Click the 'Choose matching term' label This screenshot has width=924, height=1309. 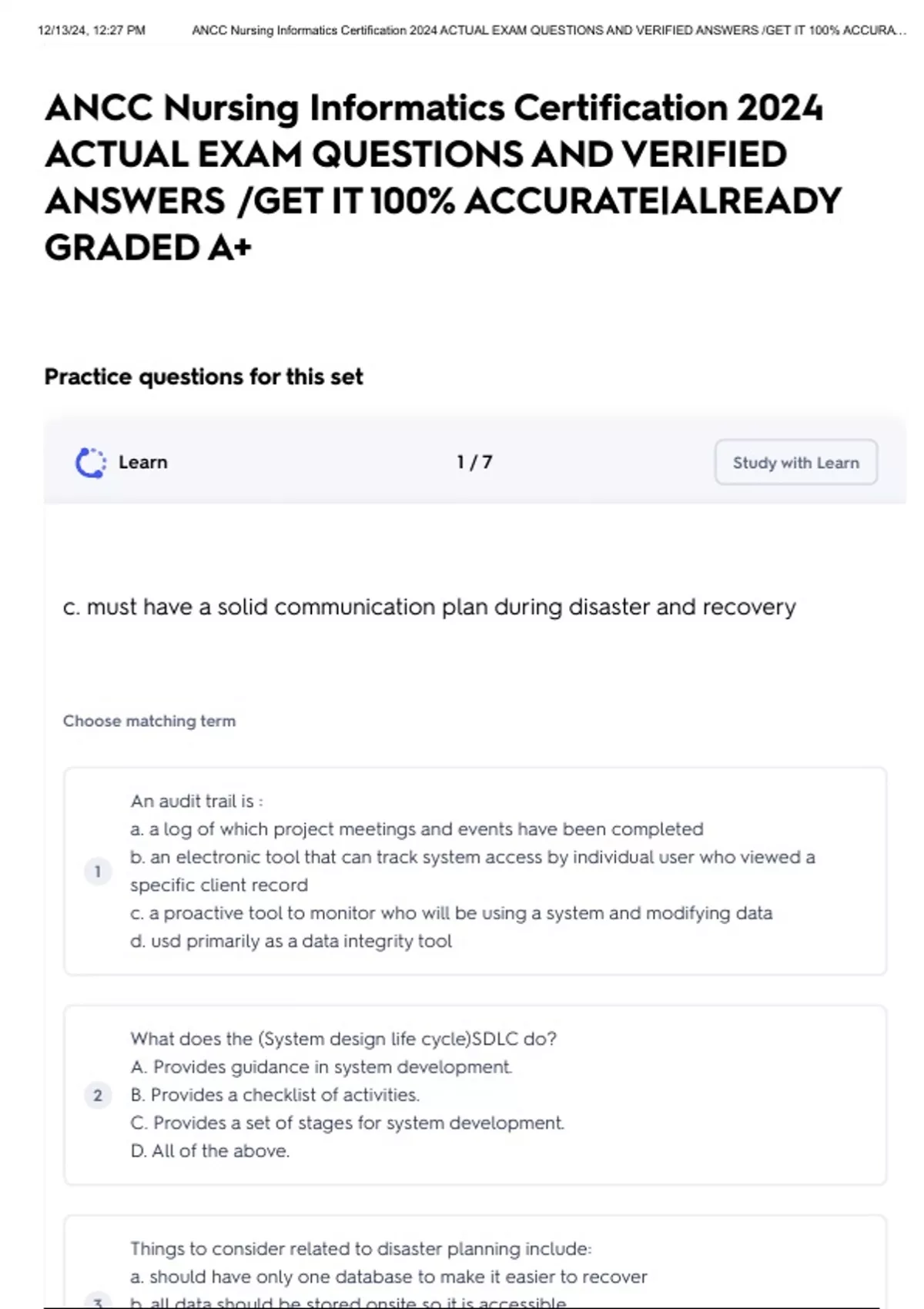coord(149,721)
